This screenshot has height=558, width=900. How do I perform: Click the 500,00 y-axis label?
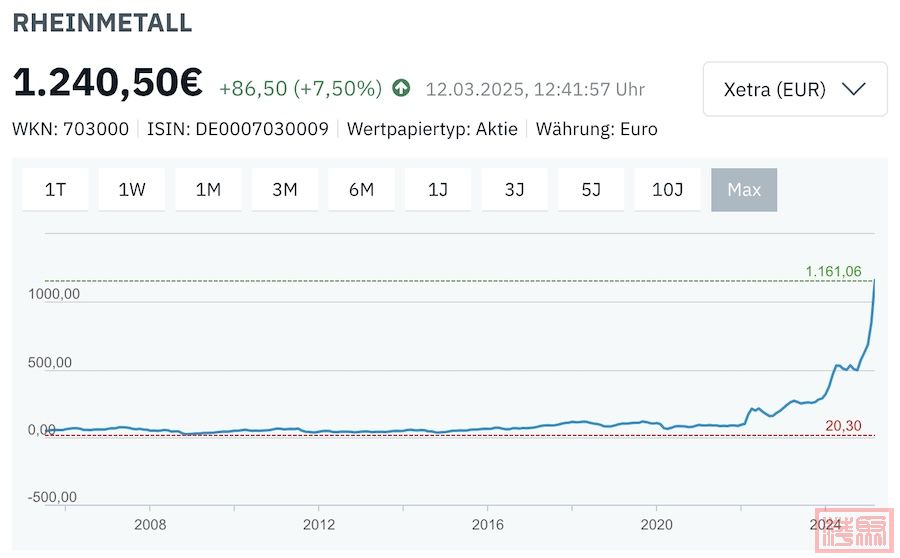pyautogui.click(x=50, y=363)
